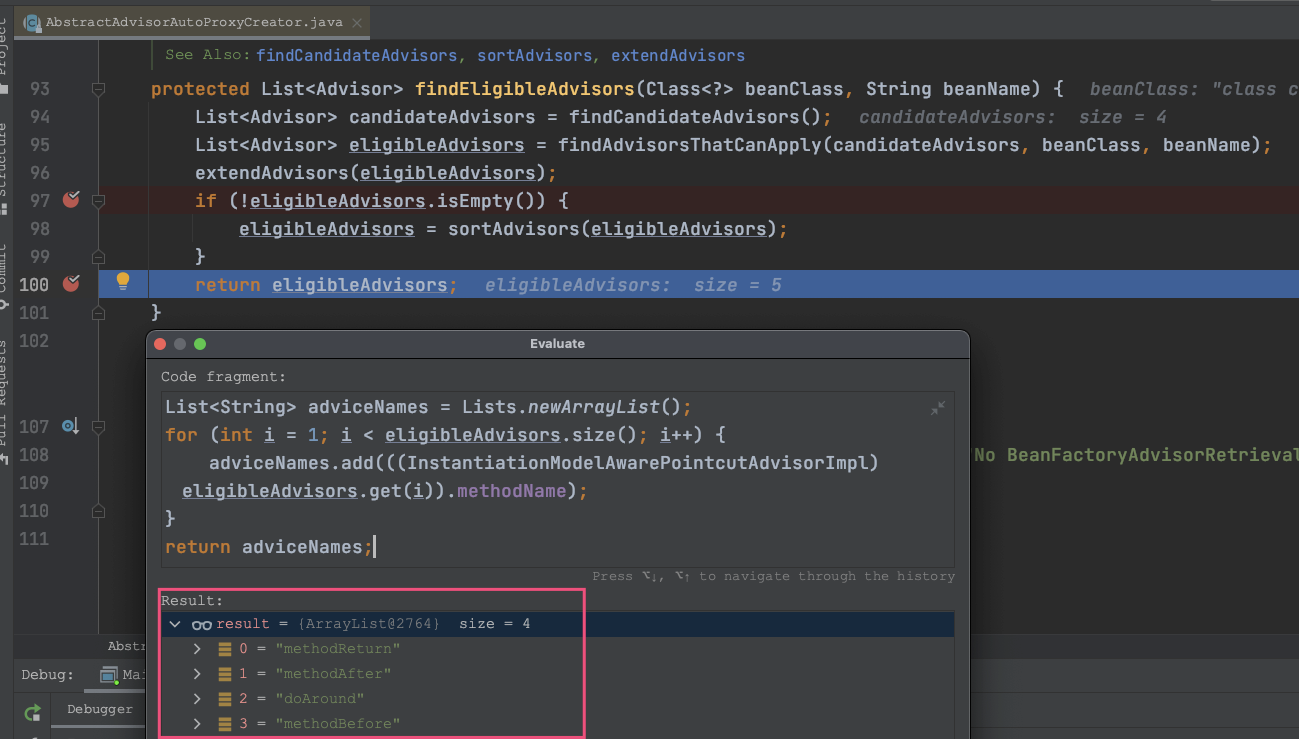Select the result = {ArrayList@2764} row
Viewport: 1299px width, 739px height.
click(558, 624)
